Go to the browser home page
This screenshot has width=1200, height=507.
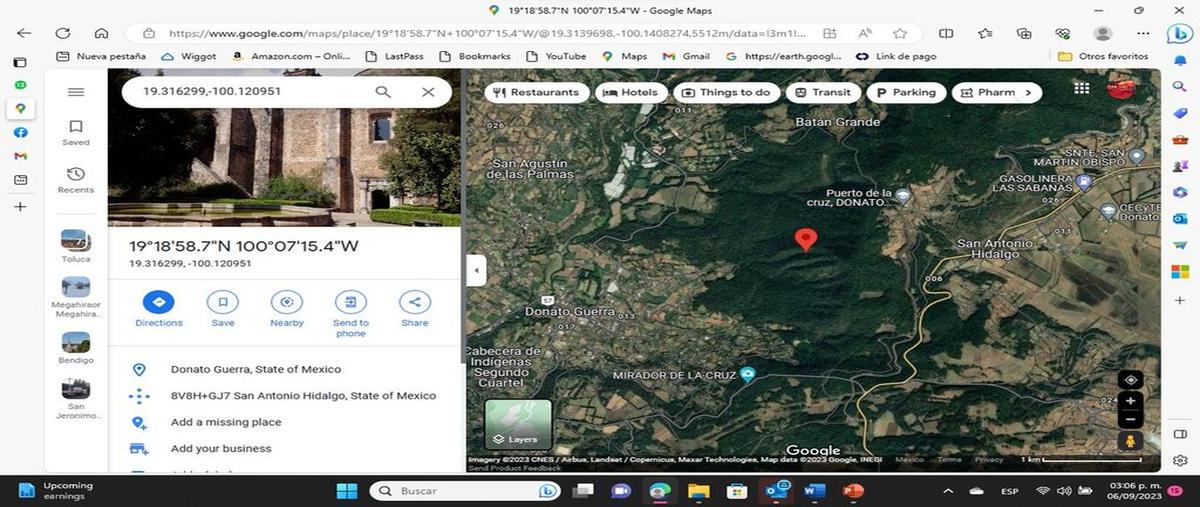(x=101, y=33)
